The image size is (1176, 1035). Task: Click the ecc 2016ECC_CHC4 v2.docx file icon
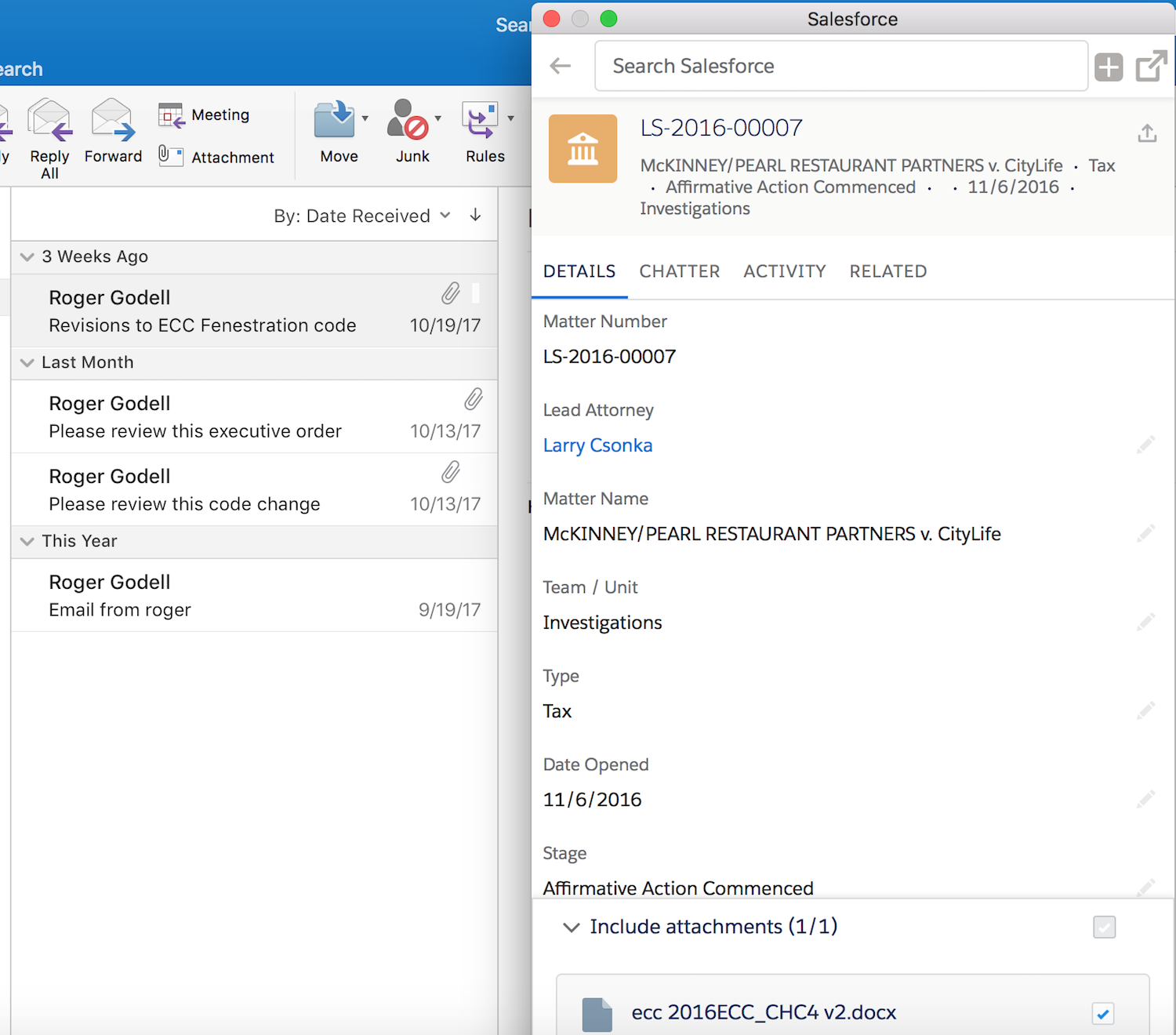(x=597, y=1014)
